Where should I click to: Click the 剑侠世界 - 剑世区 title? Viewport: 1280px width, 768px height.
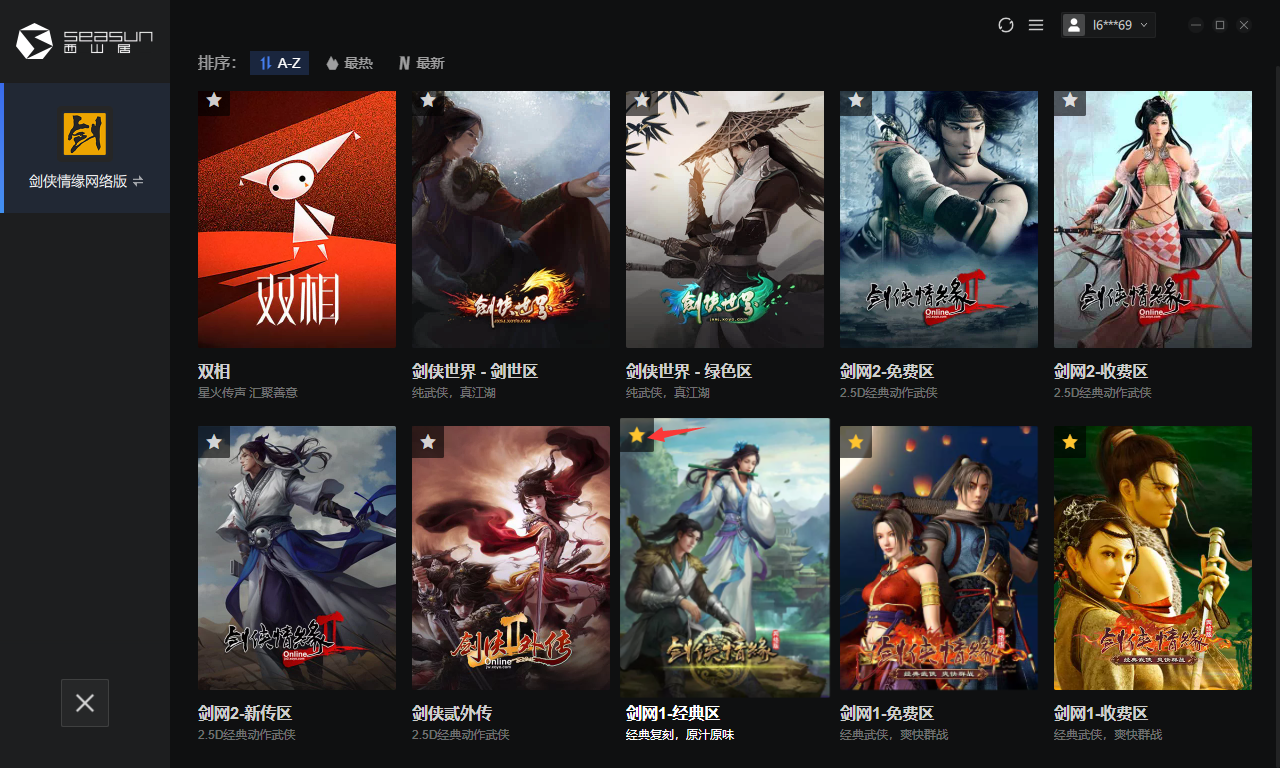pyautogui.click(x=475, y=371)
